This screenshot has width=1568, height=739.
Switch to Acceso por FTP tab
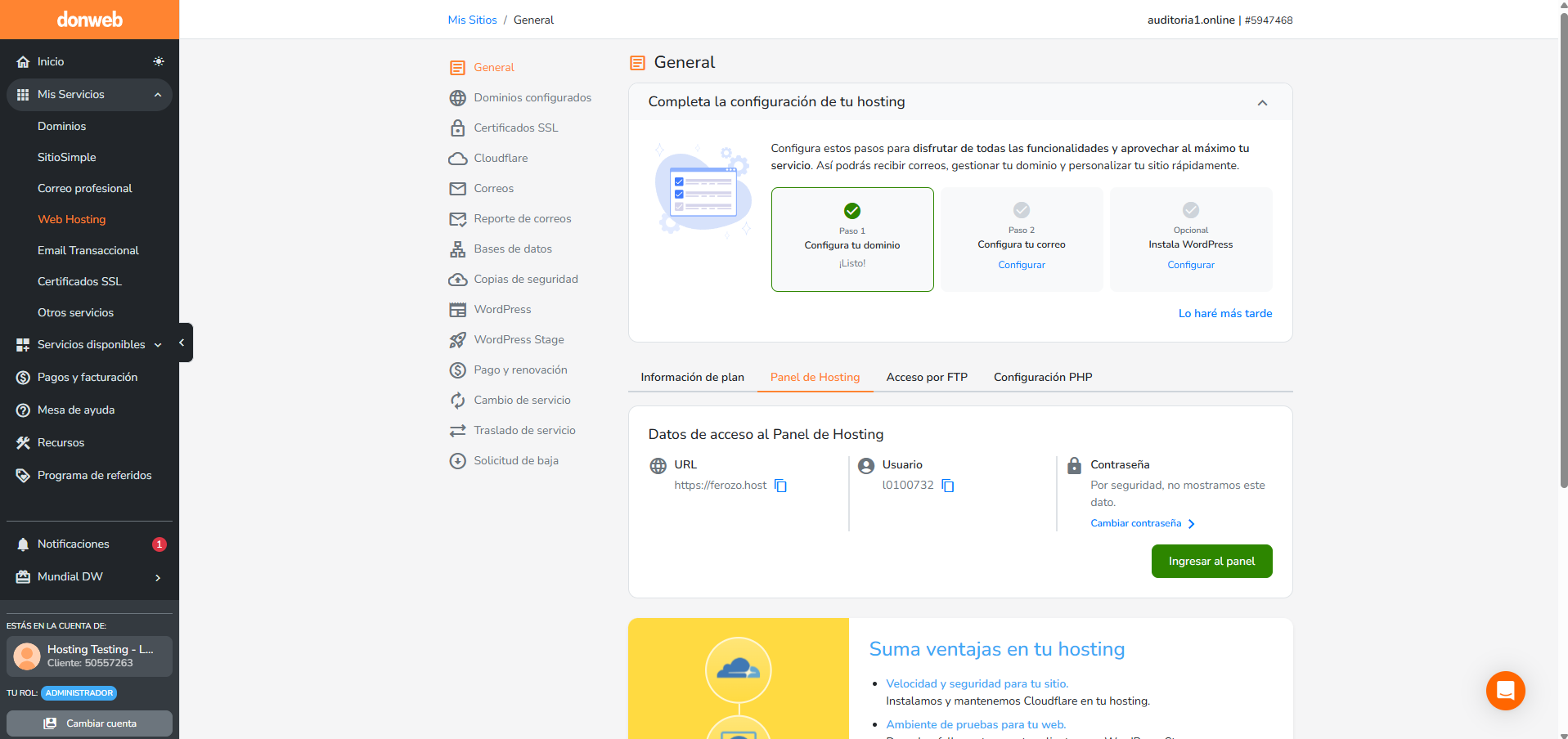click(927, 377)
